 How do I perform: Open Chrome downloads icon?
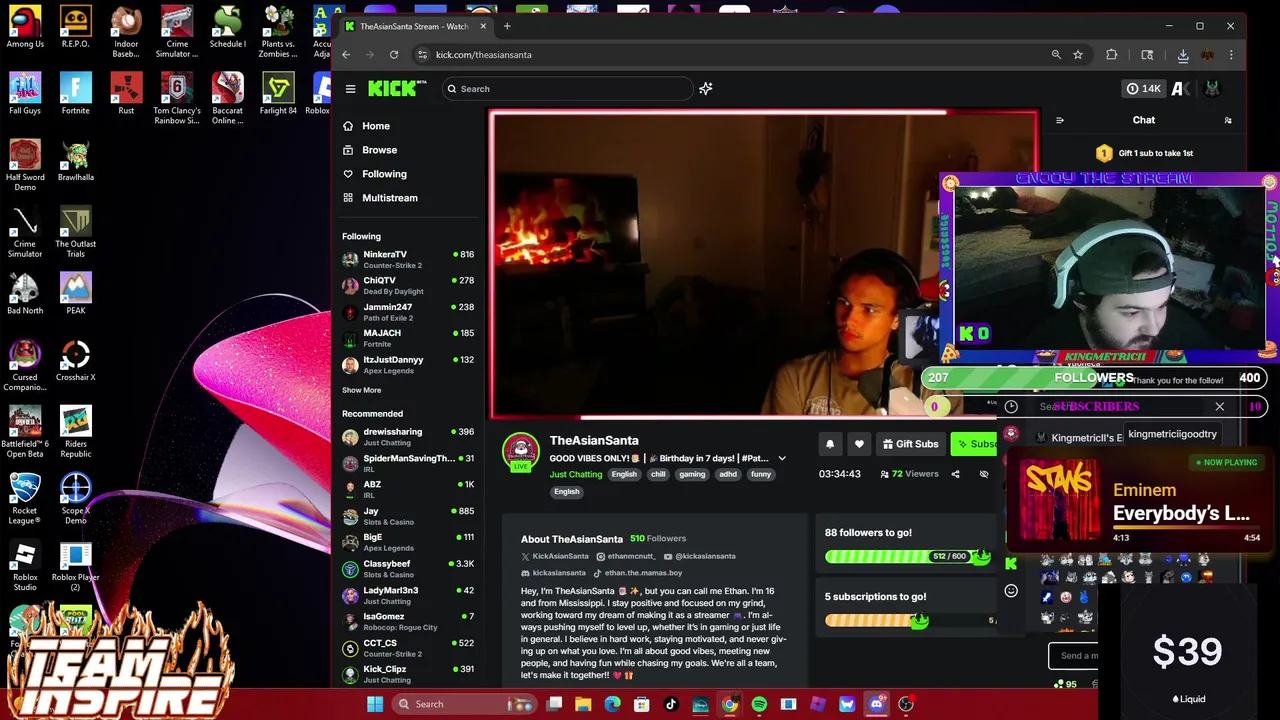[1183, 55]
